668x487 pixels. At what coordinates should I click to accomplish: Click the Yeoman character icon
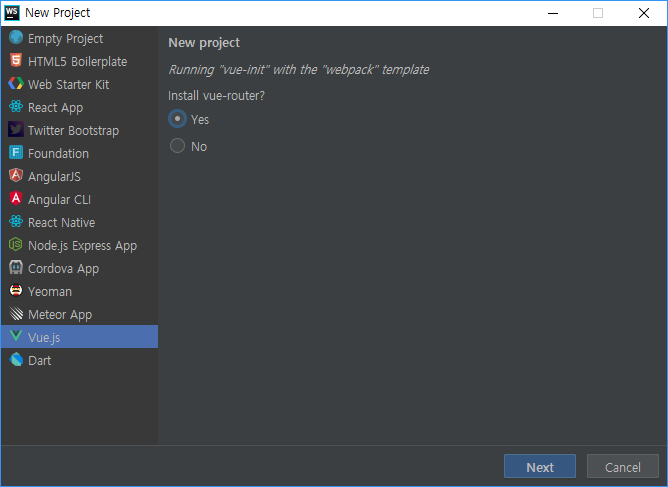tap(16, 291)
